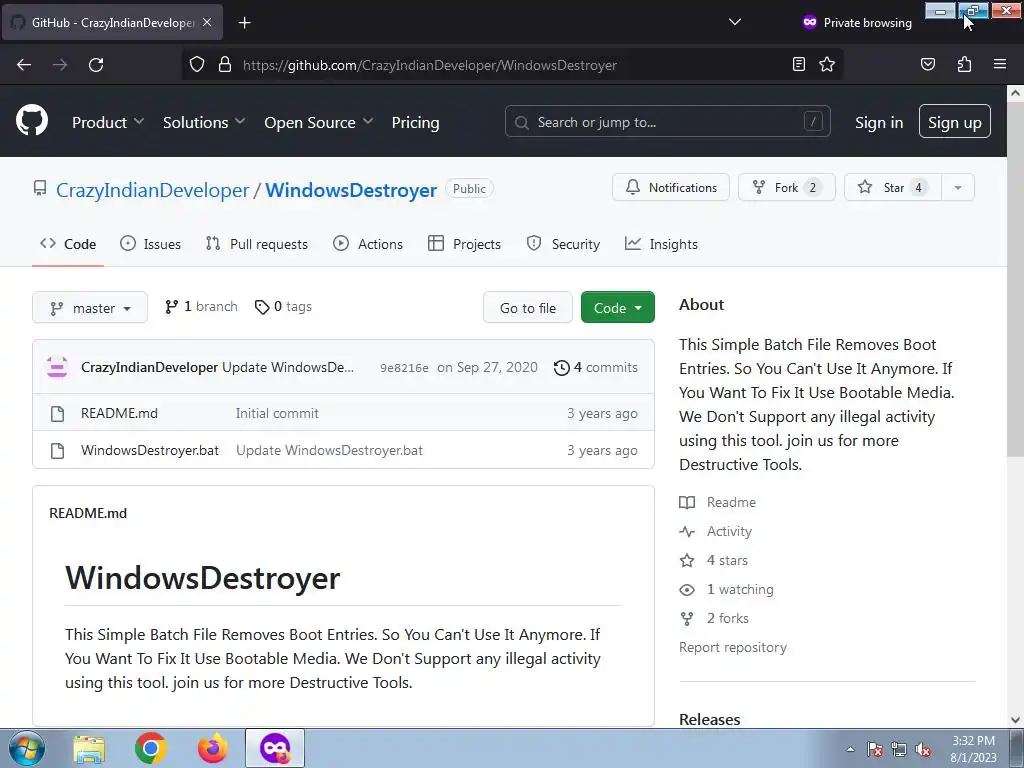Open the star lists dropdown arrow
1024x768 pixels.
click(958, 187)
